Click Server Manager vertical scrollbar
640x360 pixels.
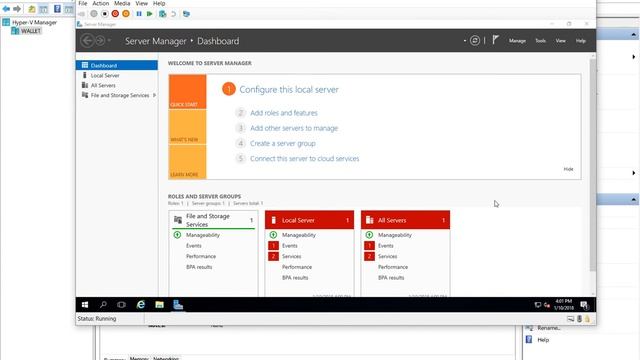(592, 165)
